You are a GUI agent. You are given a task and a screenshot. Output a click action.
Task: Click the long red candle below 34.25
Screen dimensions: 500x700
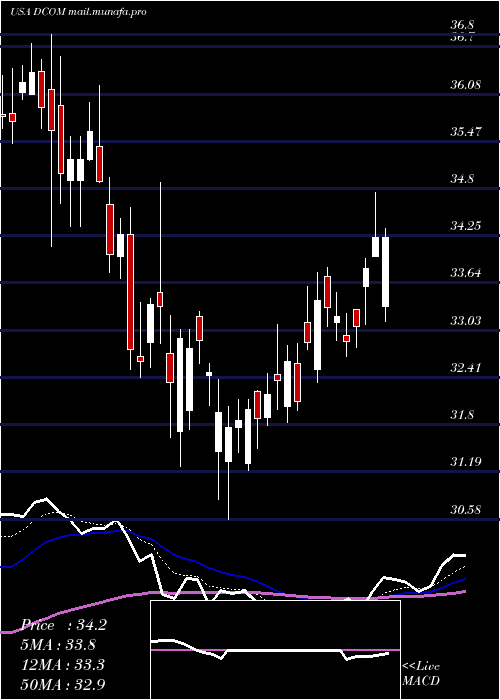(130, 292)
